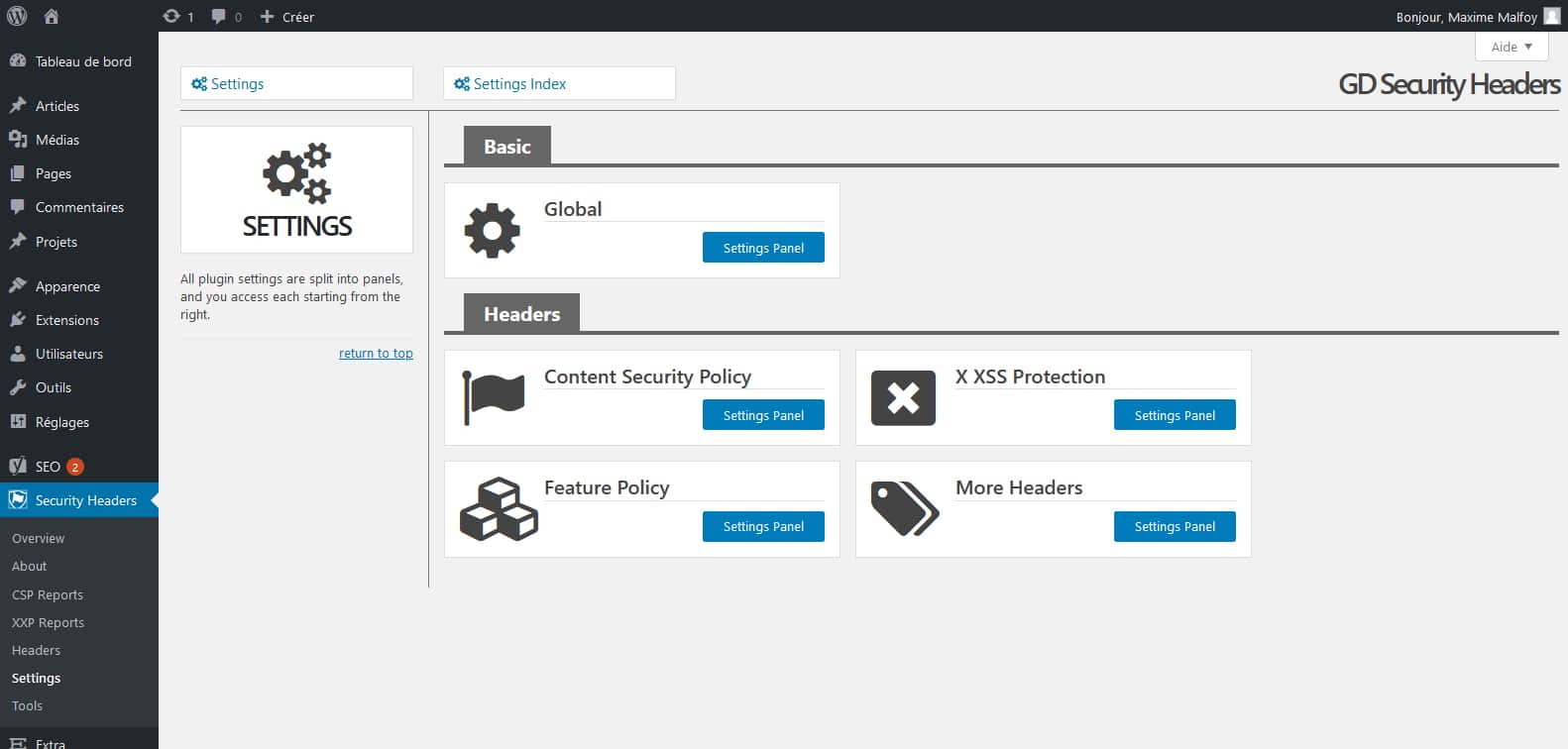Click the Security Headers label in sidebar
The width and height of the screenshot is (1568, 749).
(x=86, y=500)
